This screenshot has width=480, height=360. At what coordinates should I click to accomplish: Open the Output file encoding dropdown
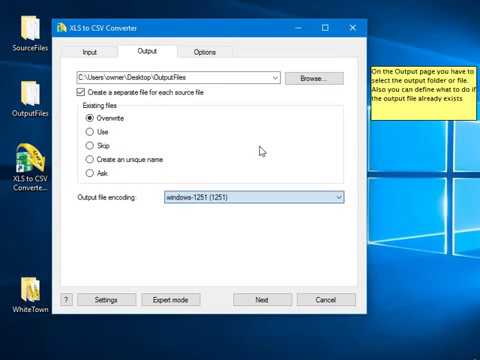pyautogui.click(x=254, y=197)
